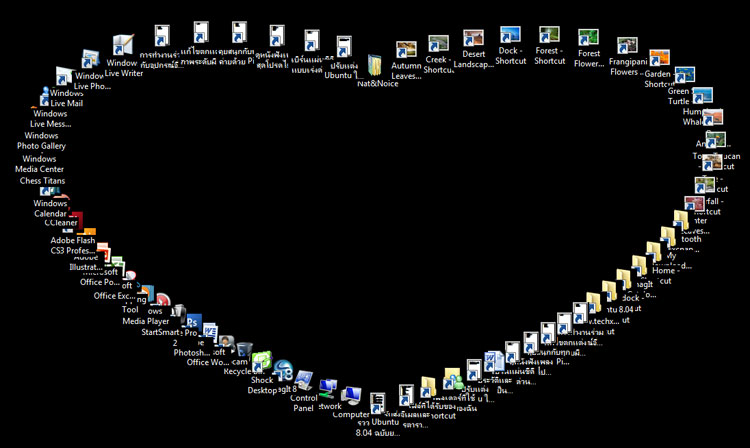The height and width of the screenshot is (448, 750).
Task: Select the Windows Calendar label
Action: 50,208
